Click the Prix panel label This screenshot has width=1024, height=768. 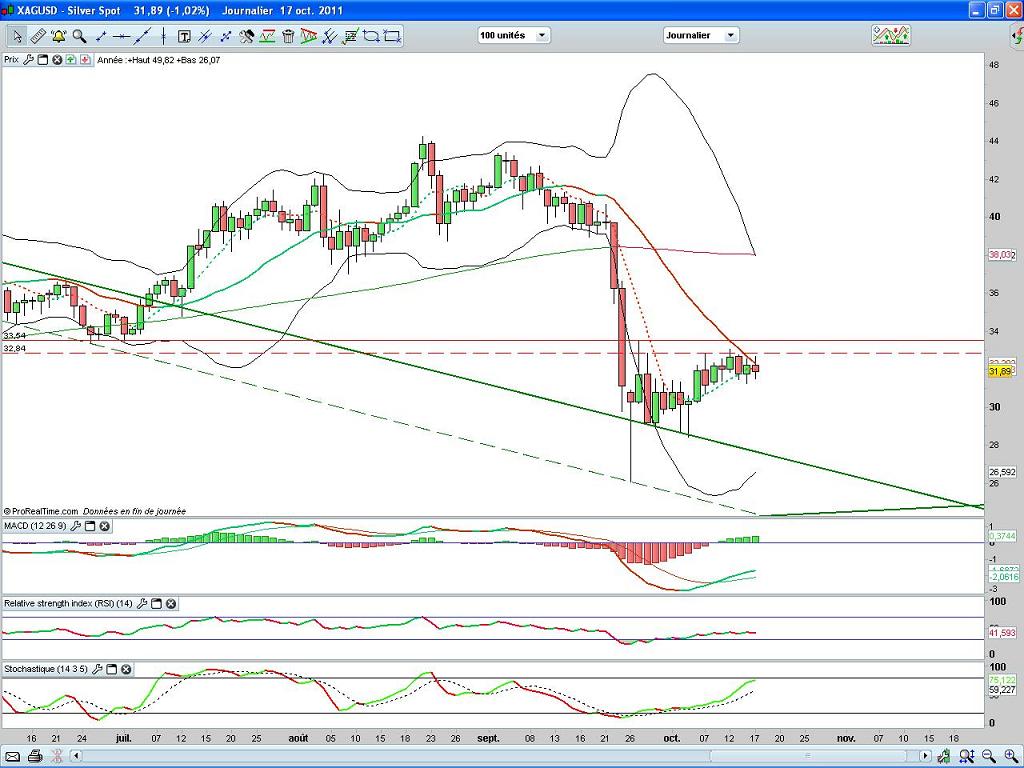click(11, 60)
